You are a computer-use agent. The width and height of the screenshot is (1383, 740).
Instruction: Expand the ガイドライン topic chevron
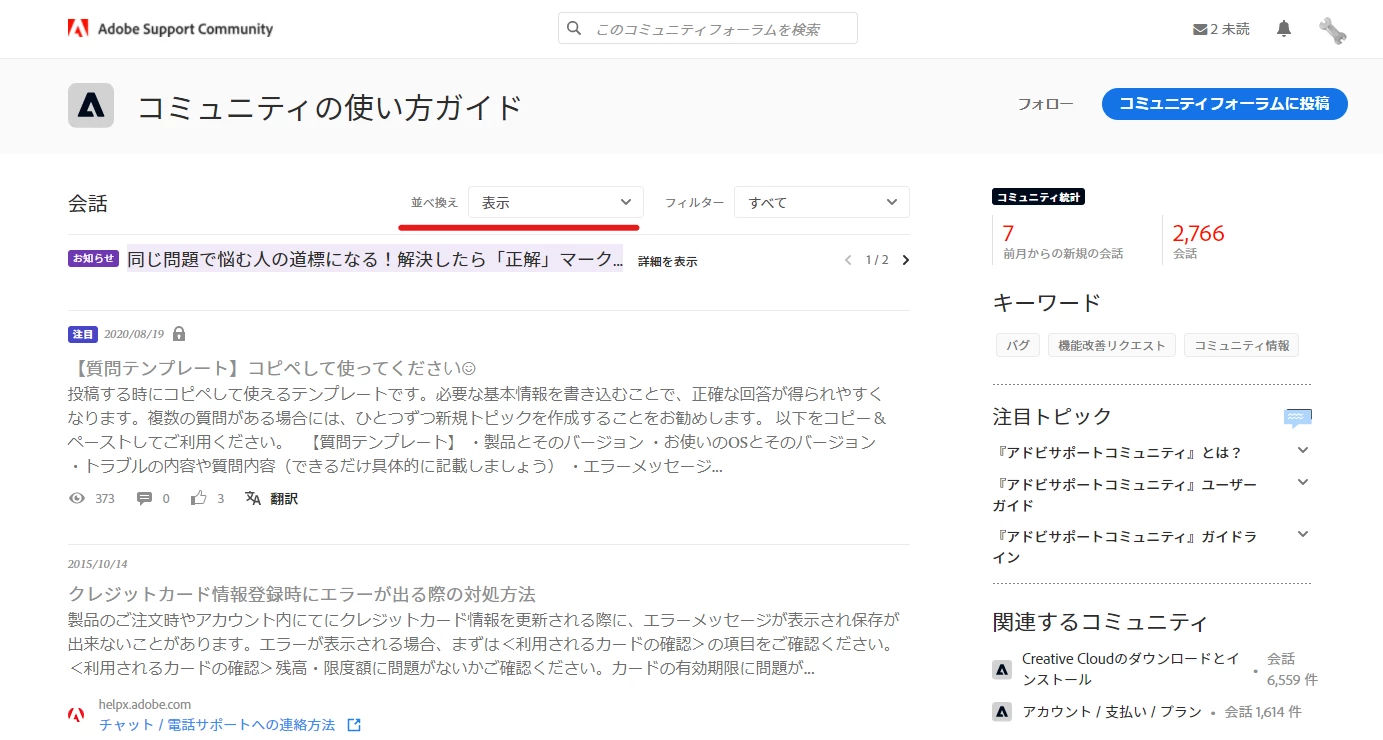(x=1302, y=535)
